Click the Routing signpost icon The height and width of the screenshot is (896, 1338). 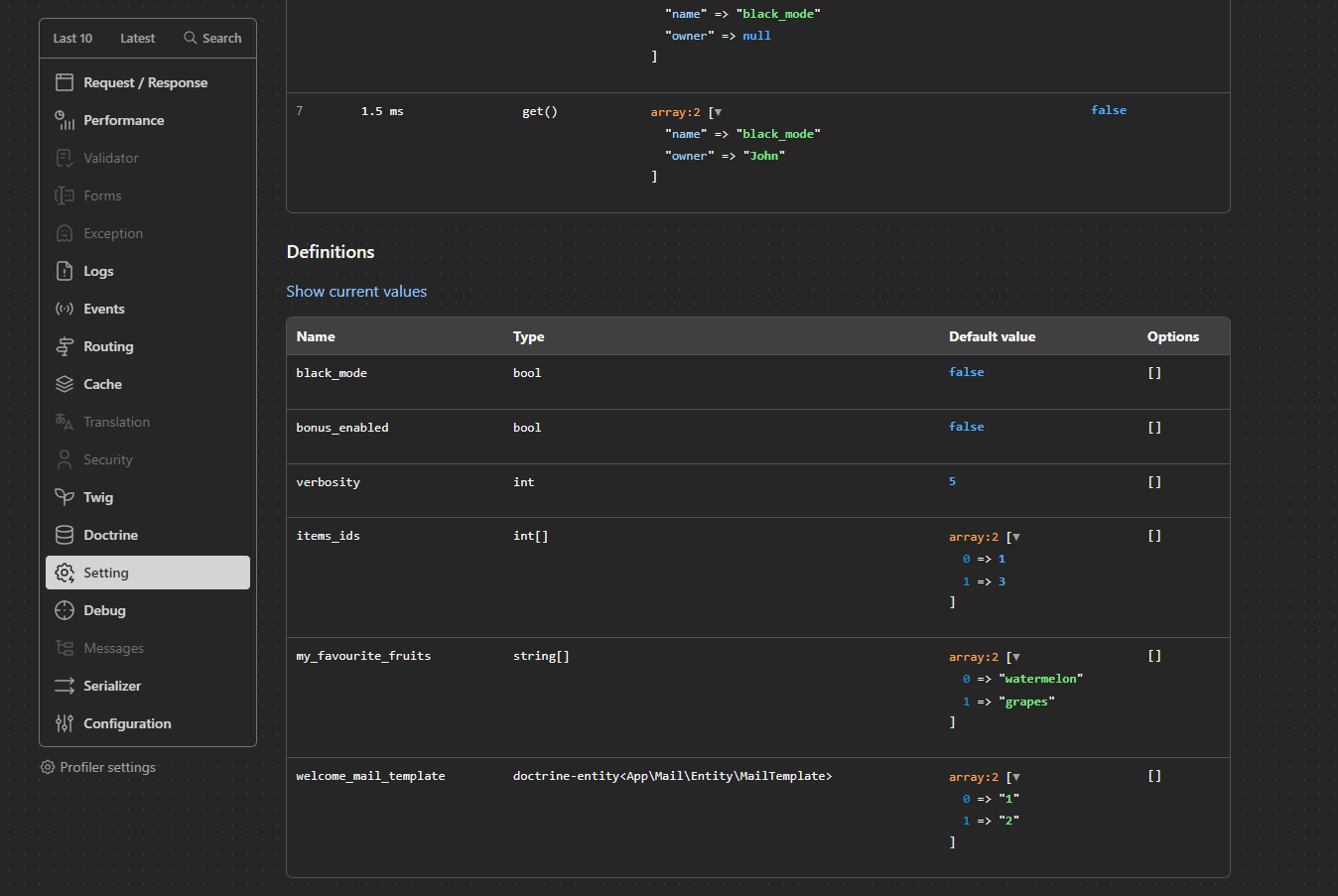click(x=65, y=346)
